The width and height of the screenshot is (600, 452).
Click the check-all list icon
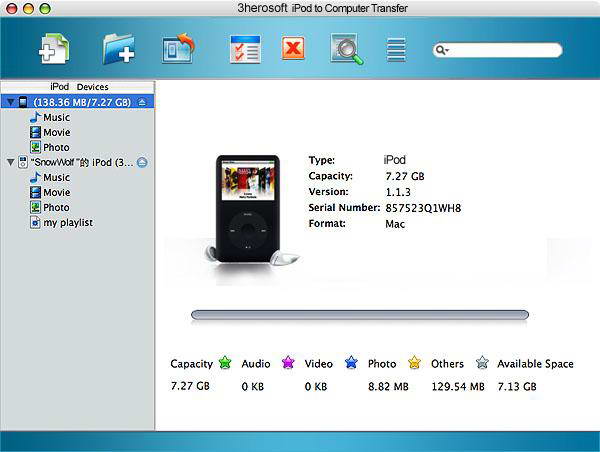245,49
